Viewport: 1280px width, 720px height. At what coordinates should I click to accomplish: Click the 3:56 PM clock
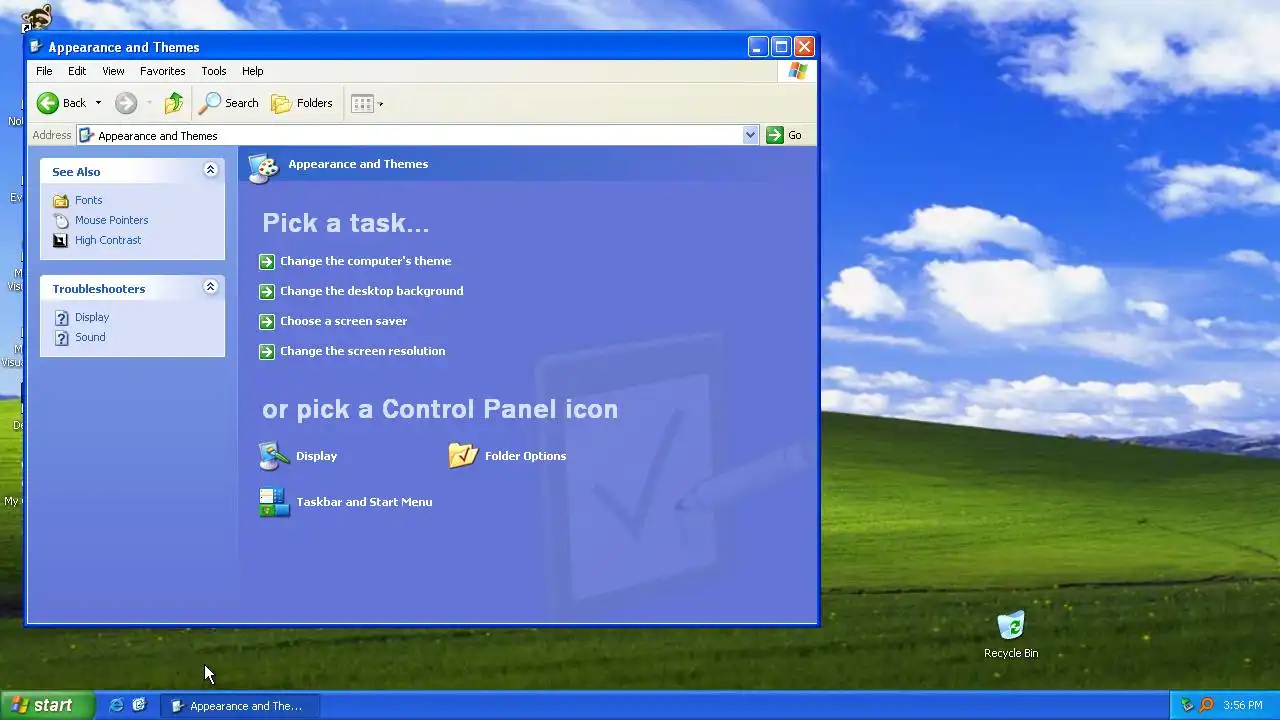click(x=1243, y=706)
